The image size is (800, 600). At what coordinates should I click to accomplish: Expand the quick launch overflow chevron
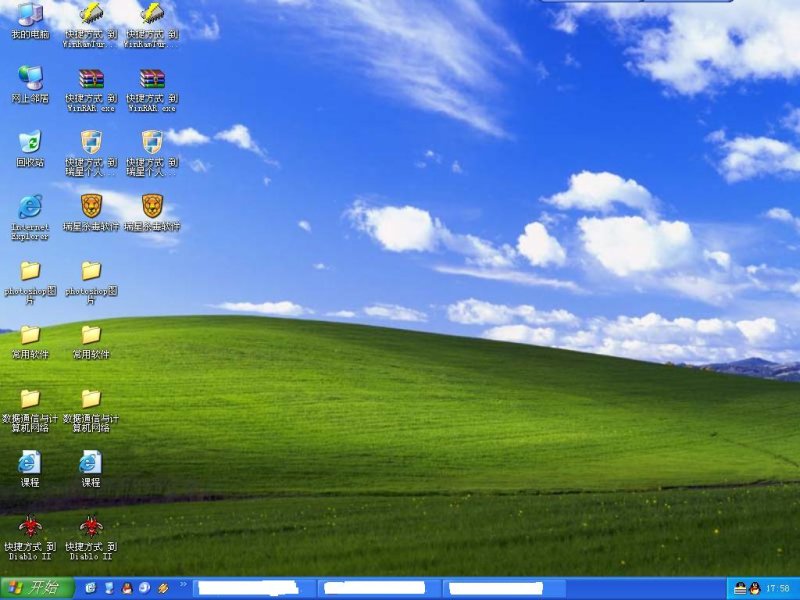click(x=182, y=584)
